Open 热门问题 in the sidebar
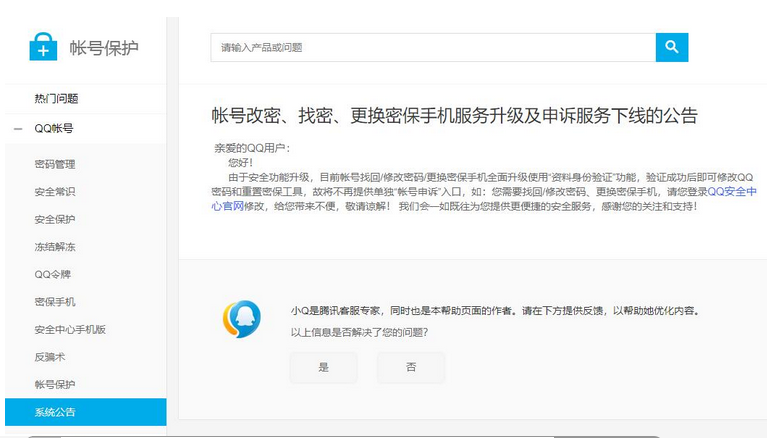Screen dimensions: 767x438 (x=56, y=99)
